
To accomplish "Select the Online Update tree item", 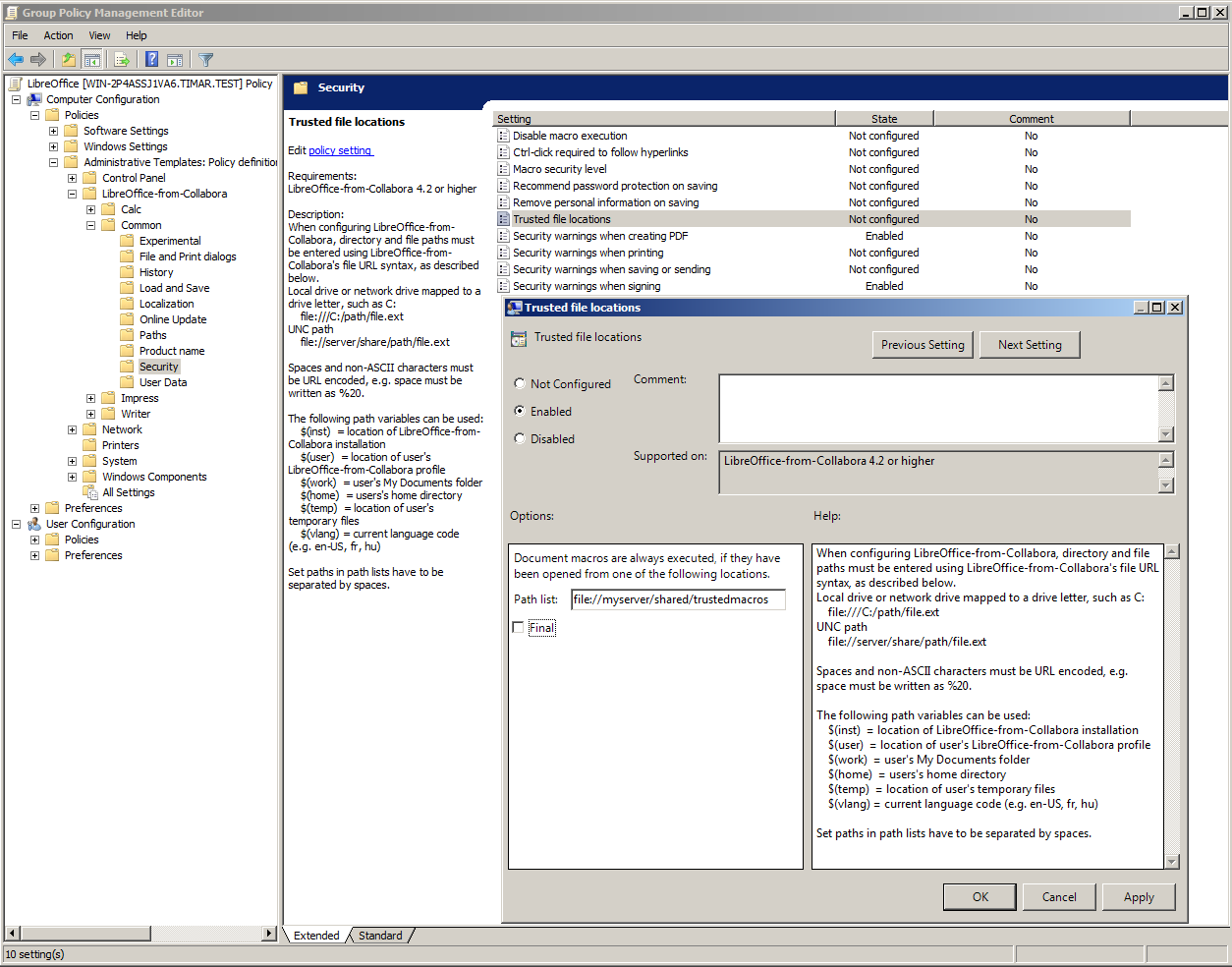I will tap(173, 319).
